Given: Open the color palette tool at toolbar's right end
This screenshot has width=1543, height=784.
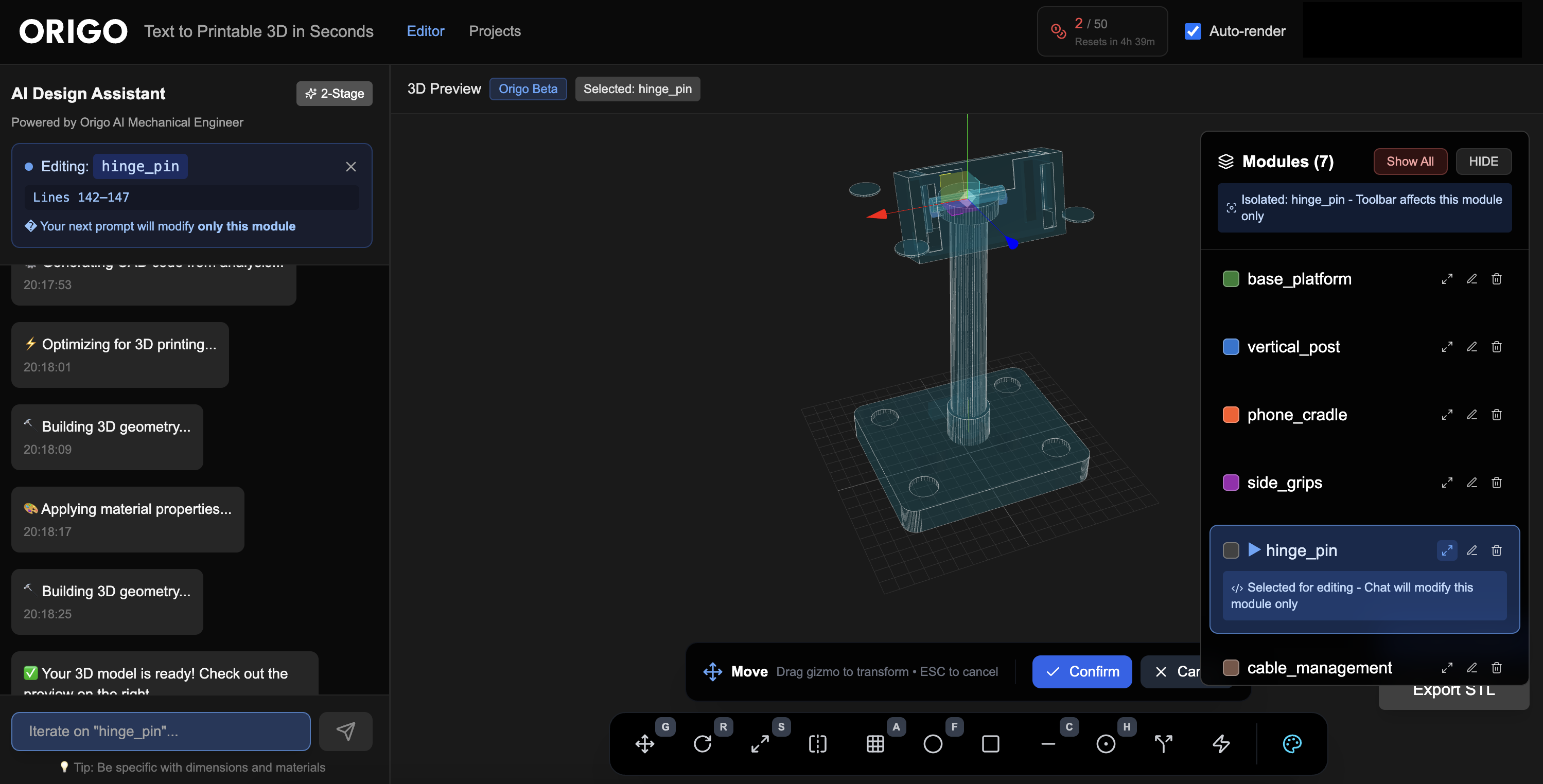Looking at the screenshot, I should click(x=1293, y=744).
